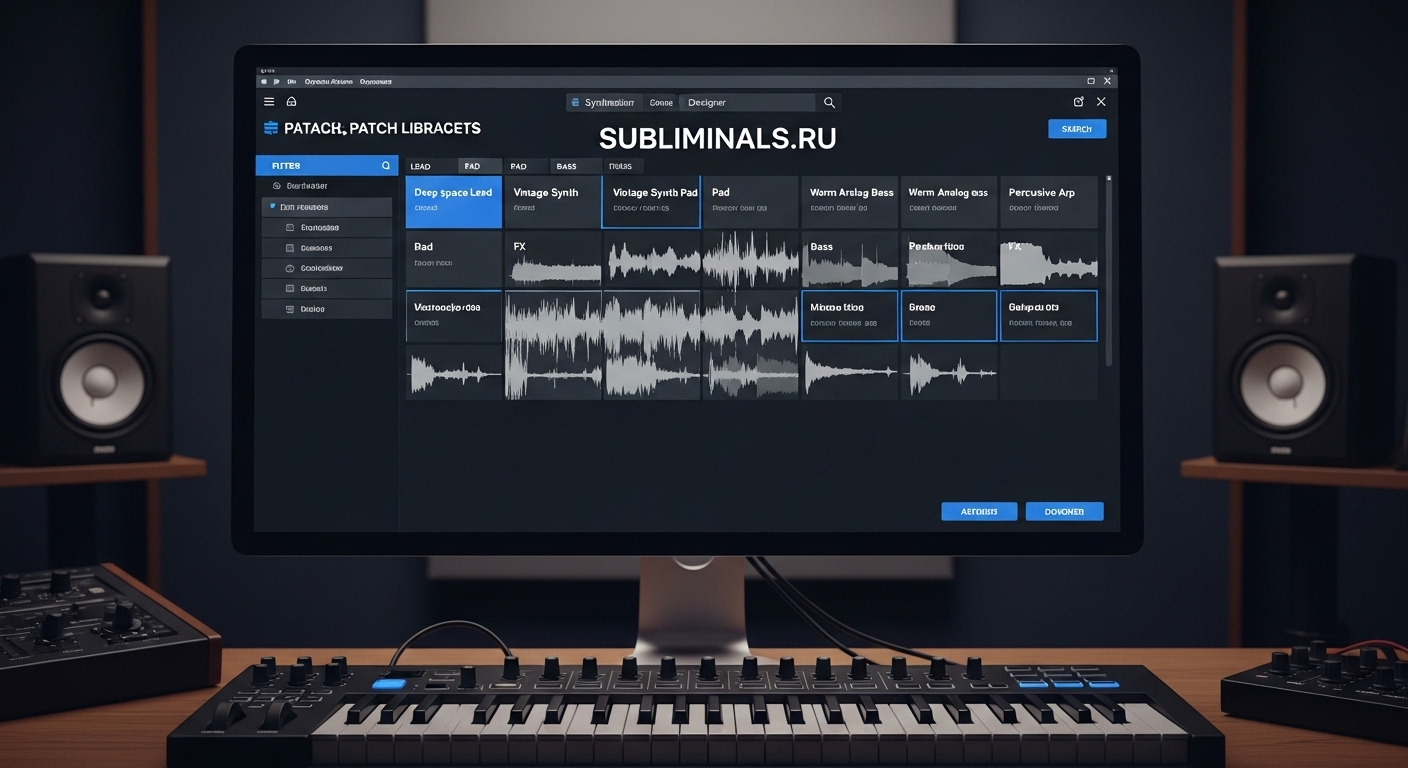The height and width of the screenshot is (768, 1408).
Task: Click the search icon in Filters header
Action: [386, 165]
